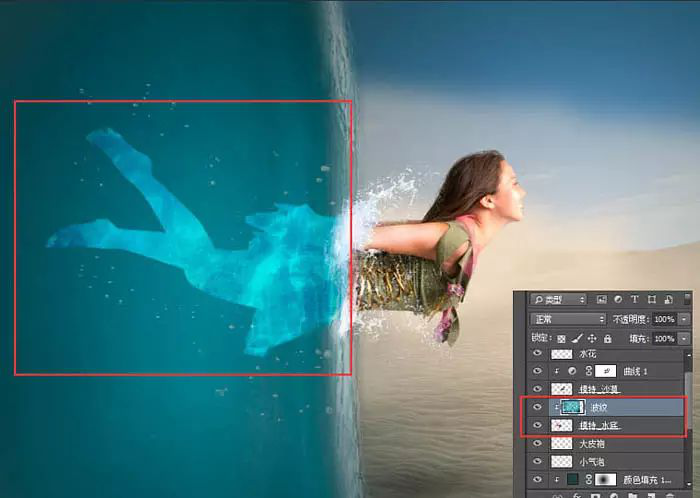
Task: Filter layers by shape layer icon
Action: tap(652, 299)
